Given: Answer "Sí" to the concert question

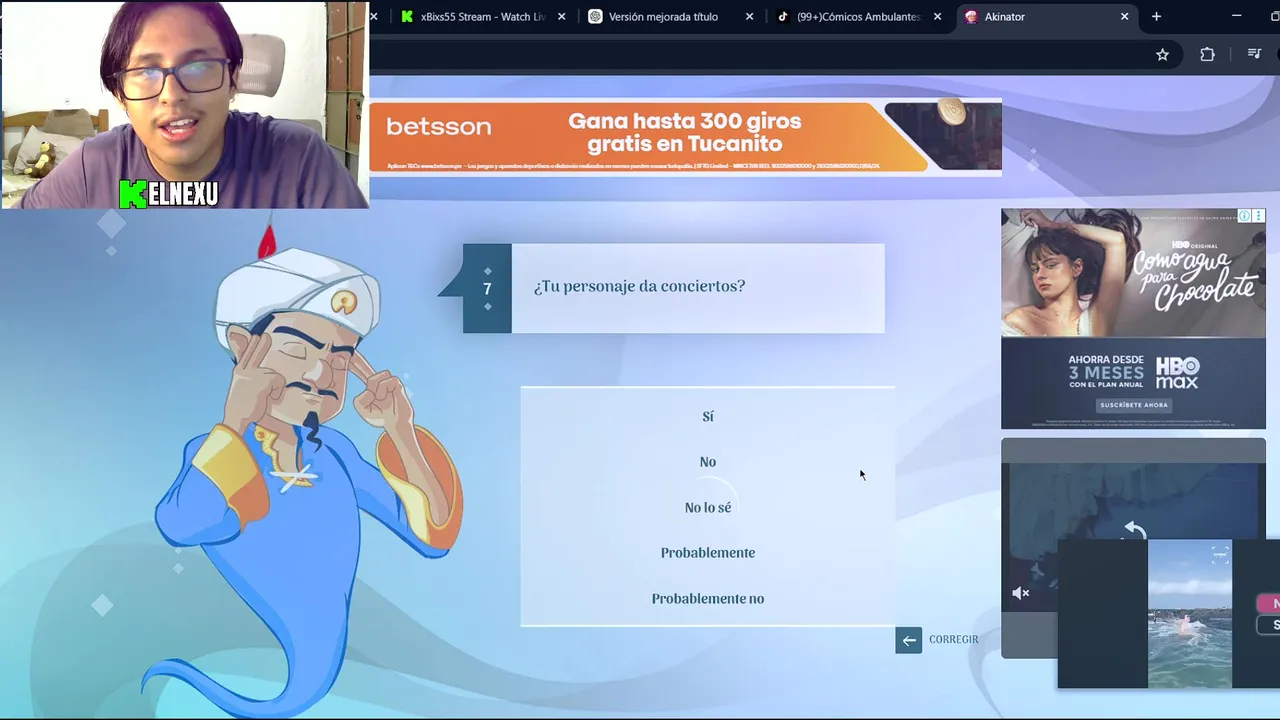Looking at the screenshot, I should click(x=707, y=416).
